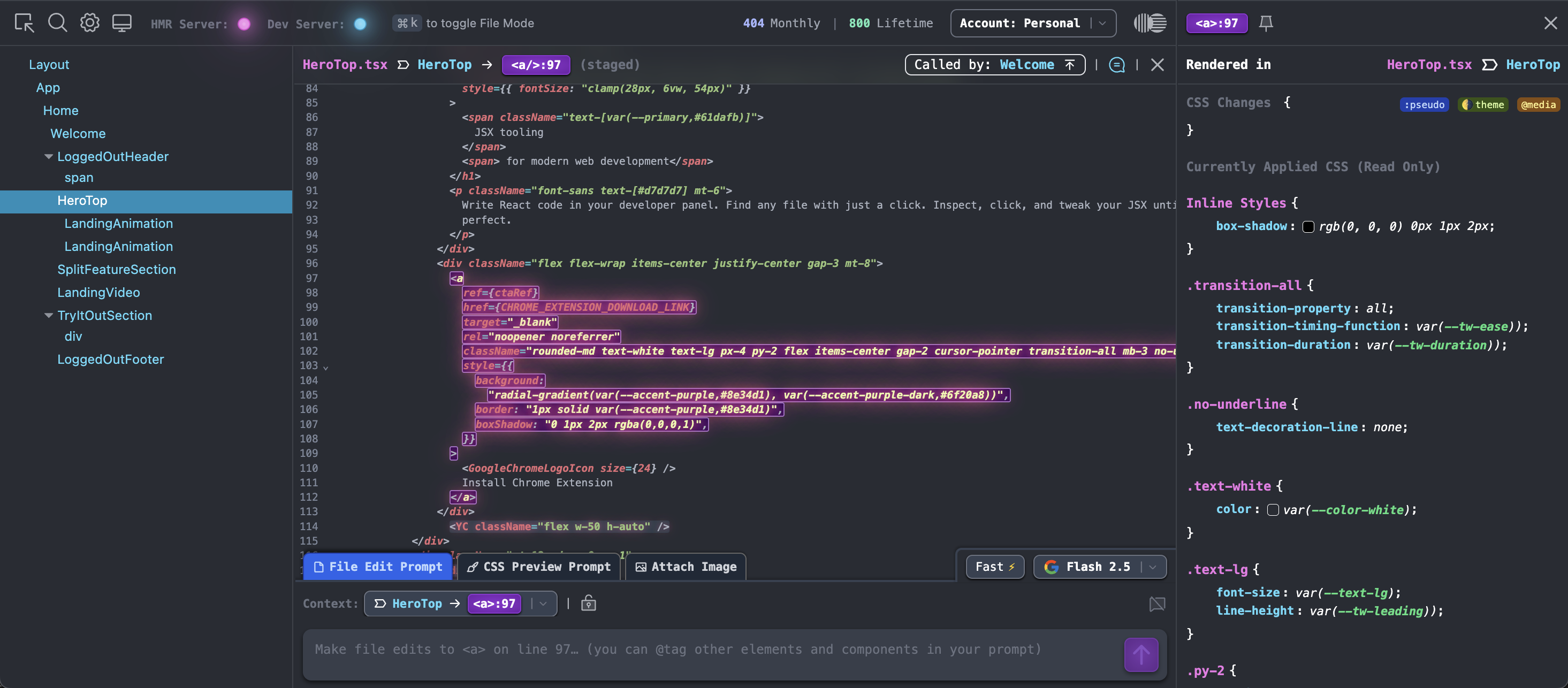This screenshot has height=688, width=1568.
Task: Click the lock icon next to context selector
Action: (588, 603)
